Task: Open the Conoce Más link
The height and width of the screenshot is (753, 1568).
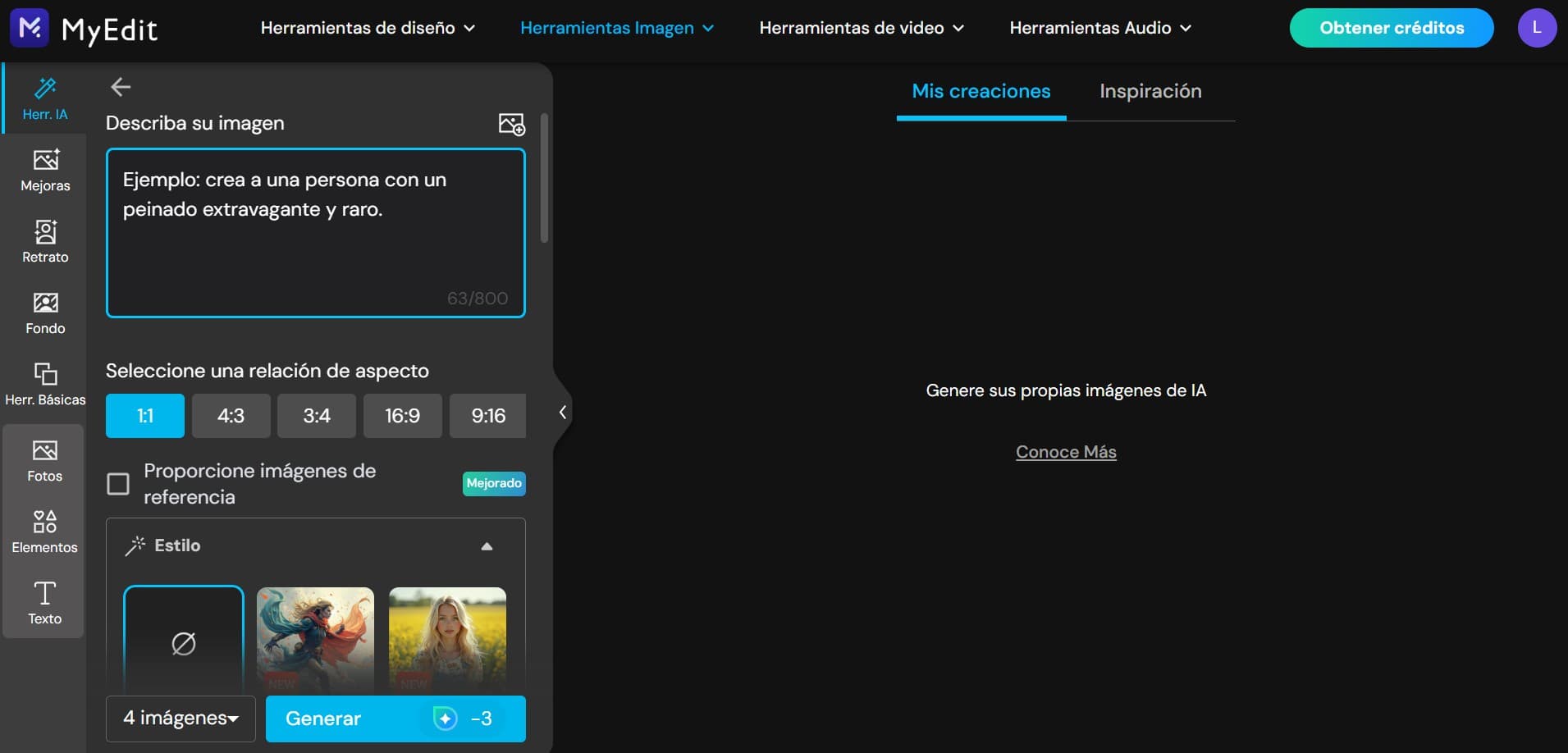Action: [x=1066, y=452]
